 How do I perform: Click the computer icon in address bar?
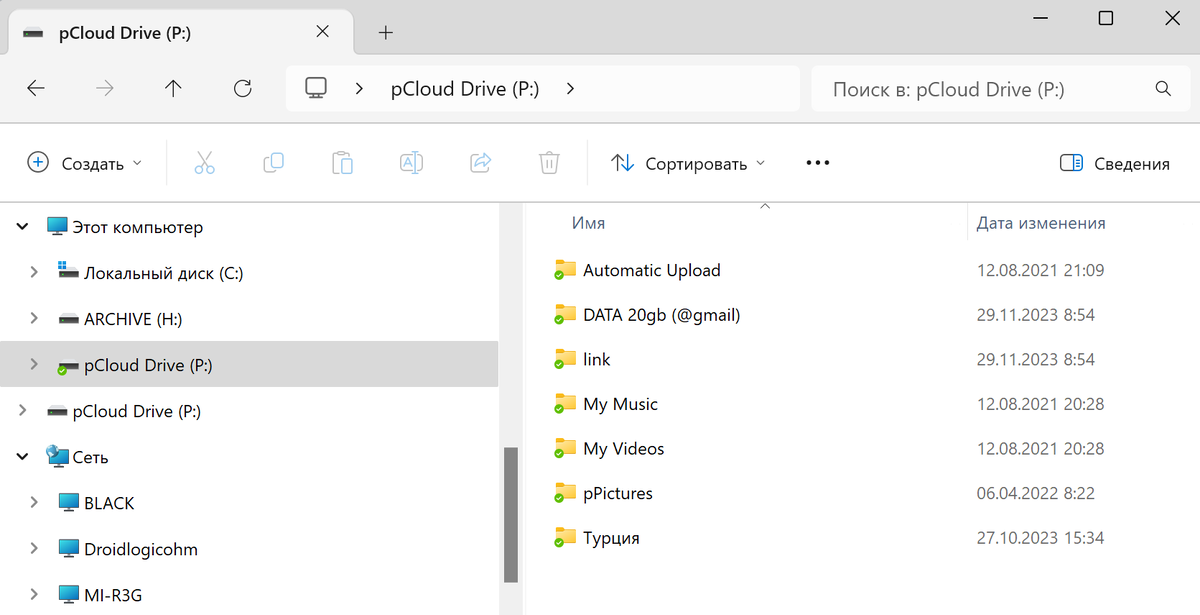click(x=317, y=88)
